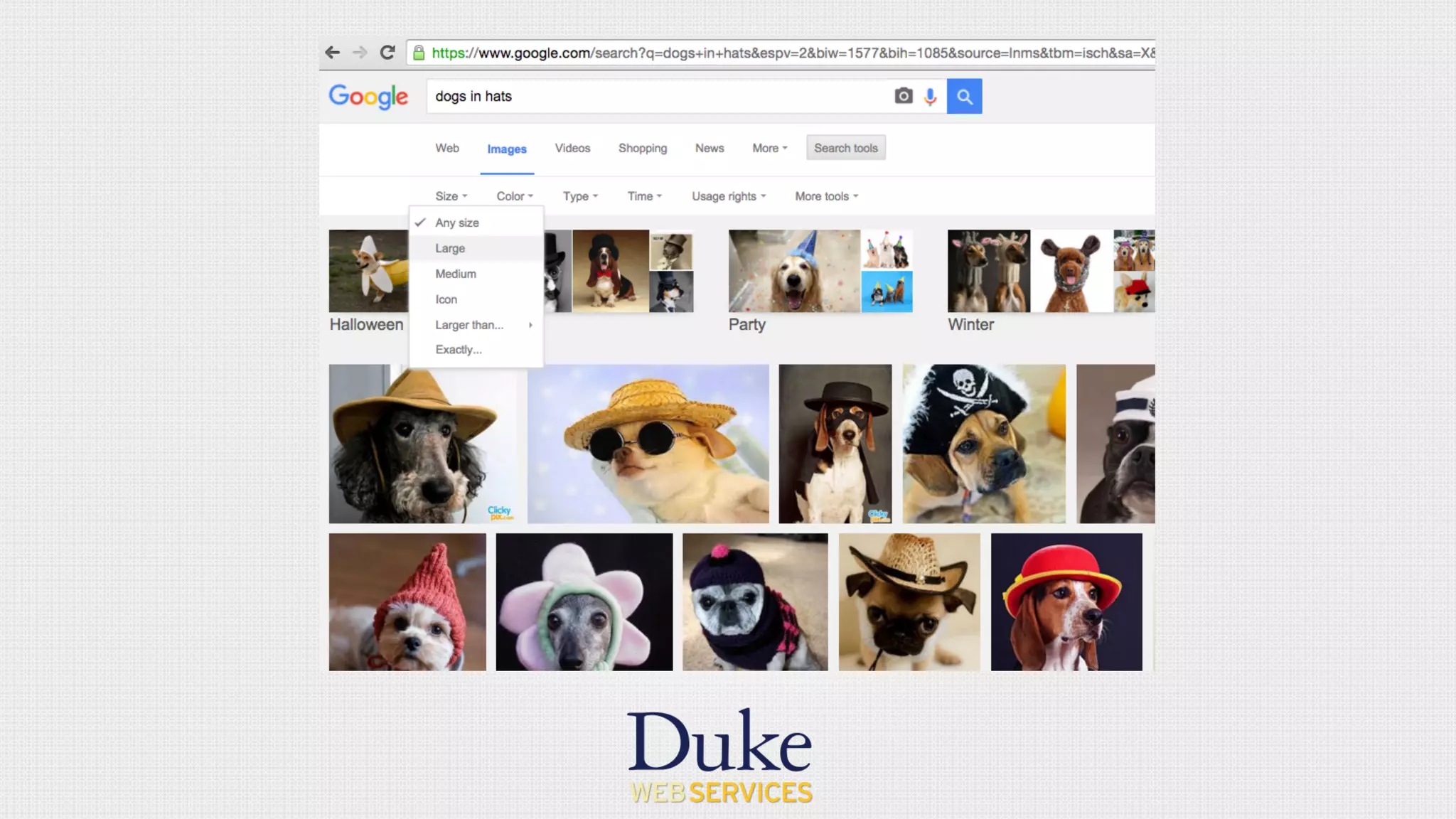
Task: Click the browser forward arrow
Action: (x=360, y=53)
